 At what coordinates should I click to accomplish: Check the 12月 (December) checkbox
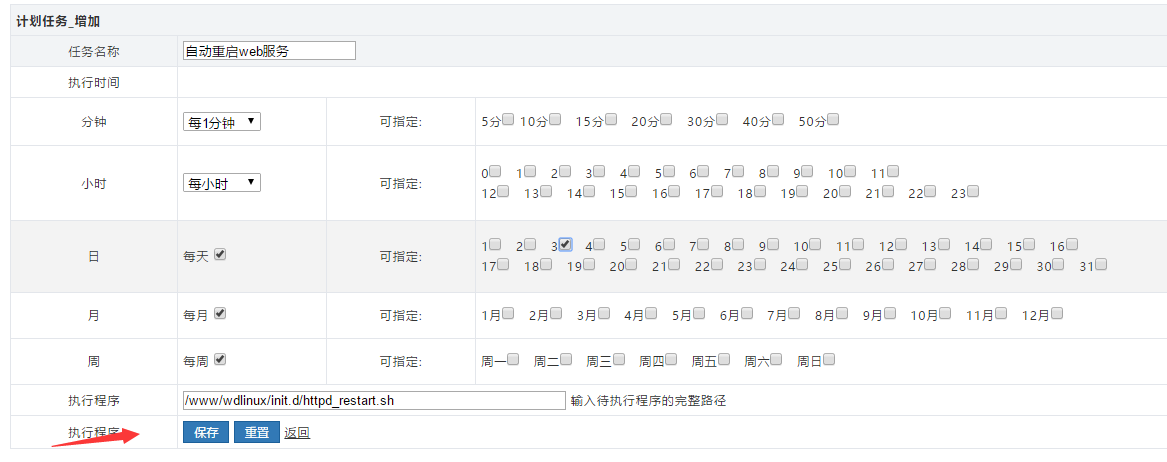tap(1056, 314)
